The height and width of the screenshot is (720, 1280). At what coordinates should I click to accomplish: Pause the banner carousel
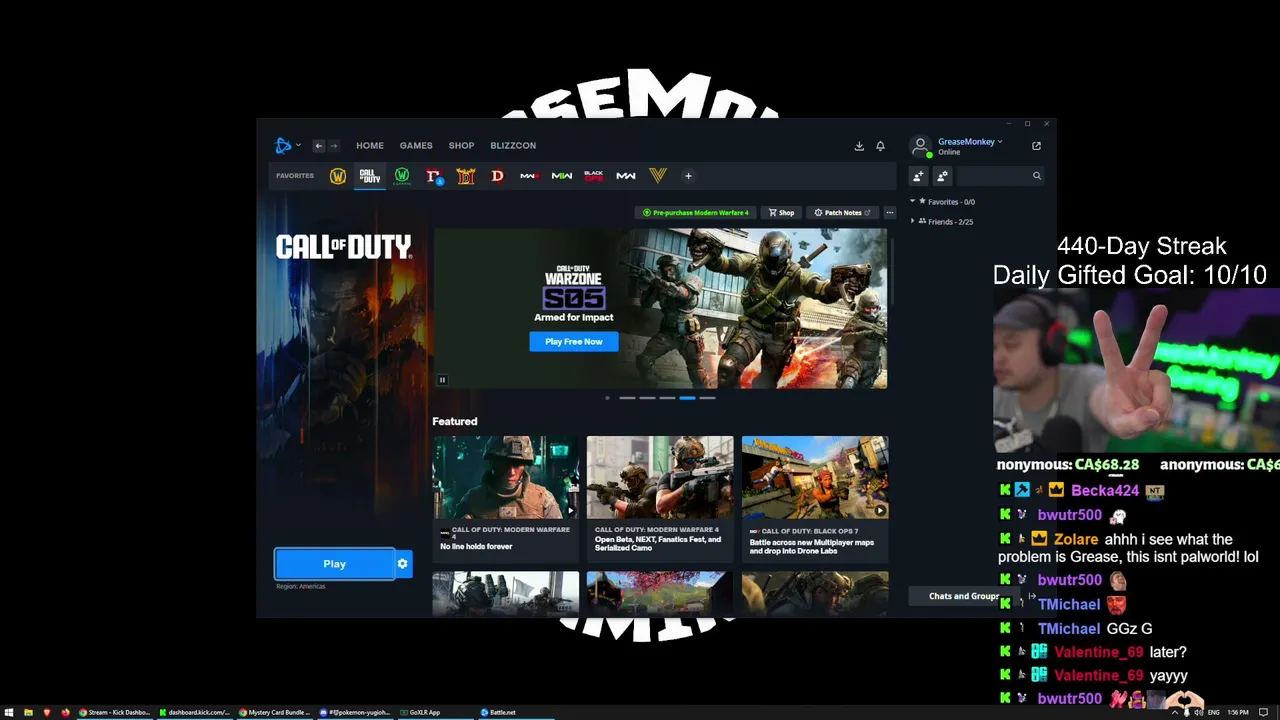(x=442, y=380)
